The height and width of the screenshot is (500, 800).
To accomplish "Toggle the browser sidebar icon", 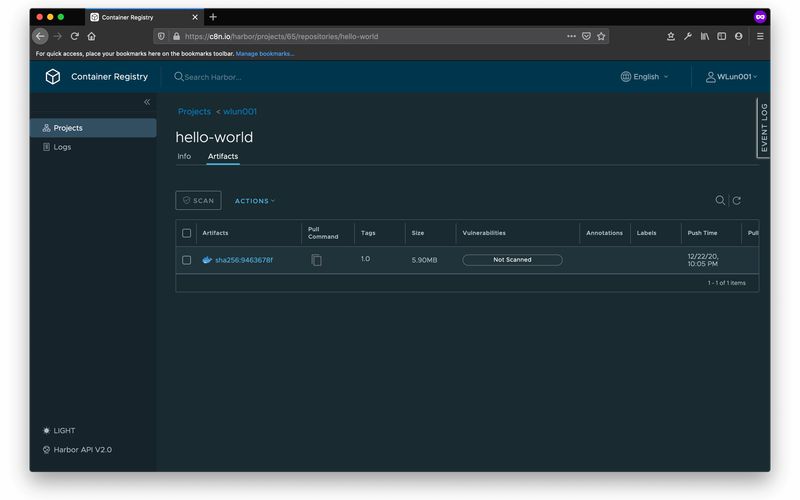I will click(721, 36).
